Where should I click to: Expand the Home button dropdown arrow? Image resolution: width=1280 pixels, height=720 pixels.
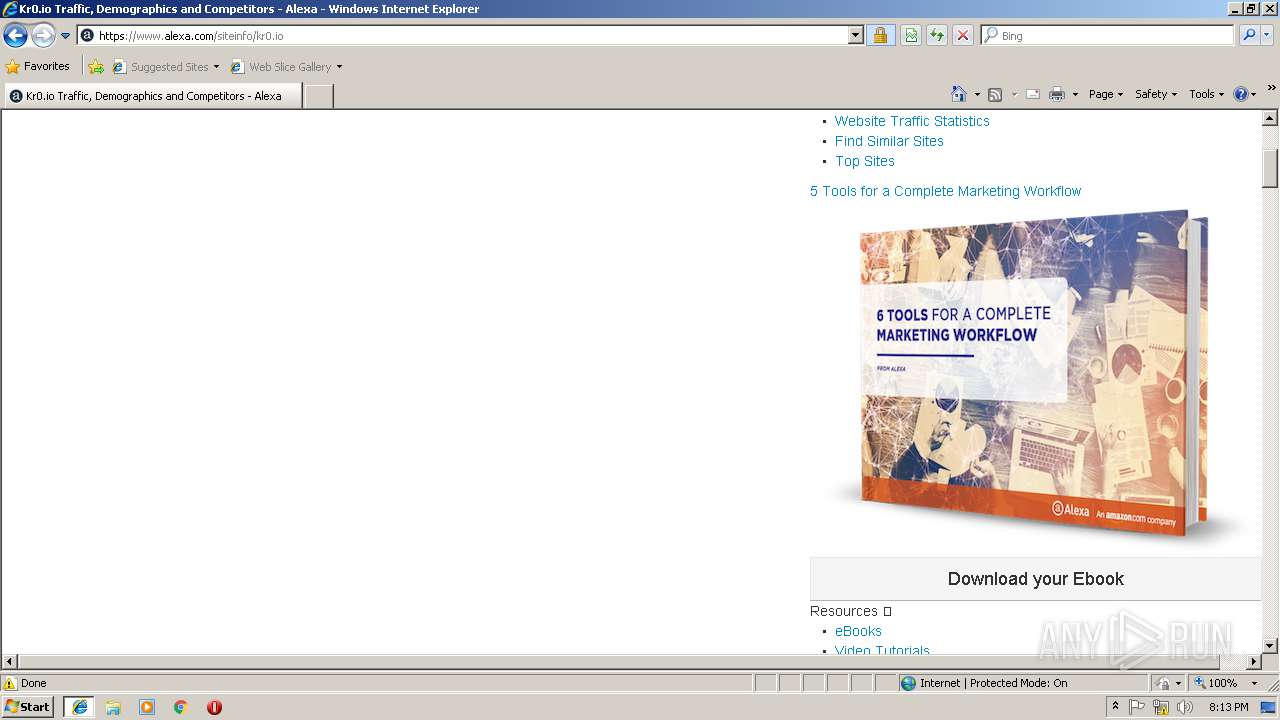[977, 94]
